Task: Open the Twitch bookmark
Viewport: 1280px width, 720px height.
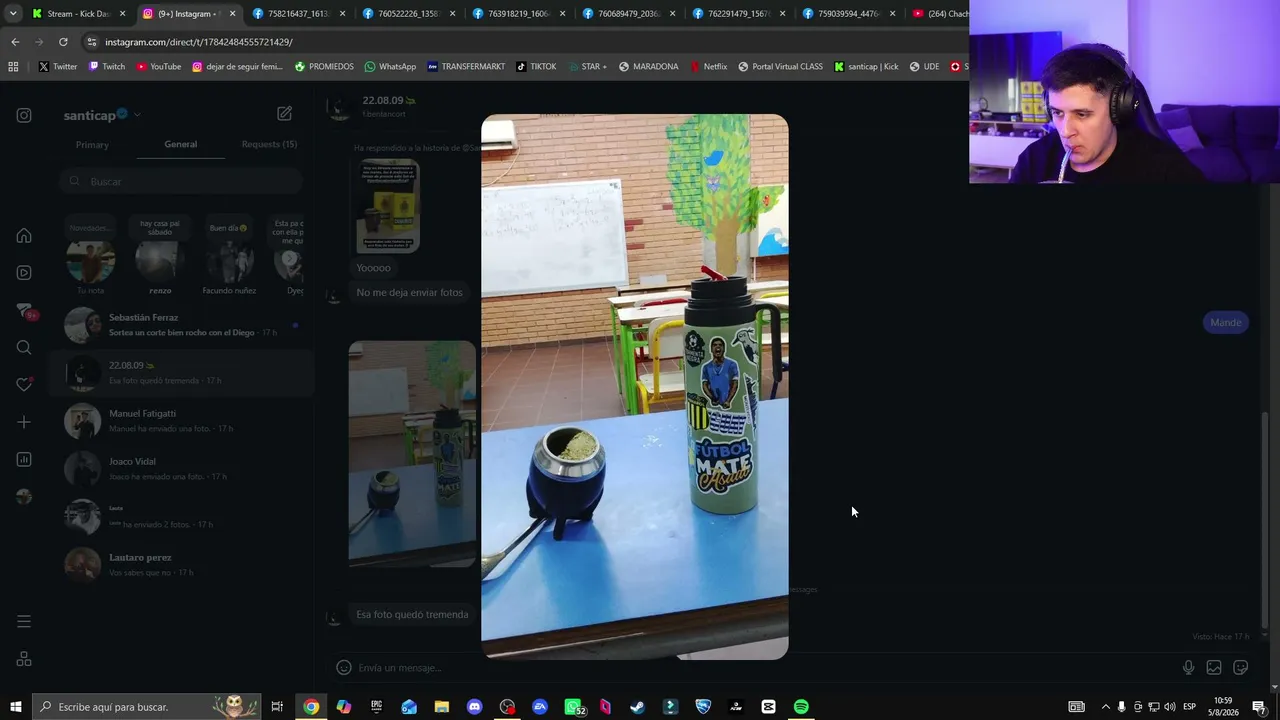Action: pos(107,67)
